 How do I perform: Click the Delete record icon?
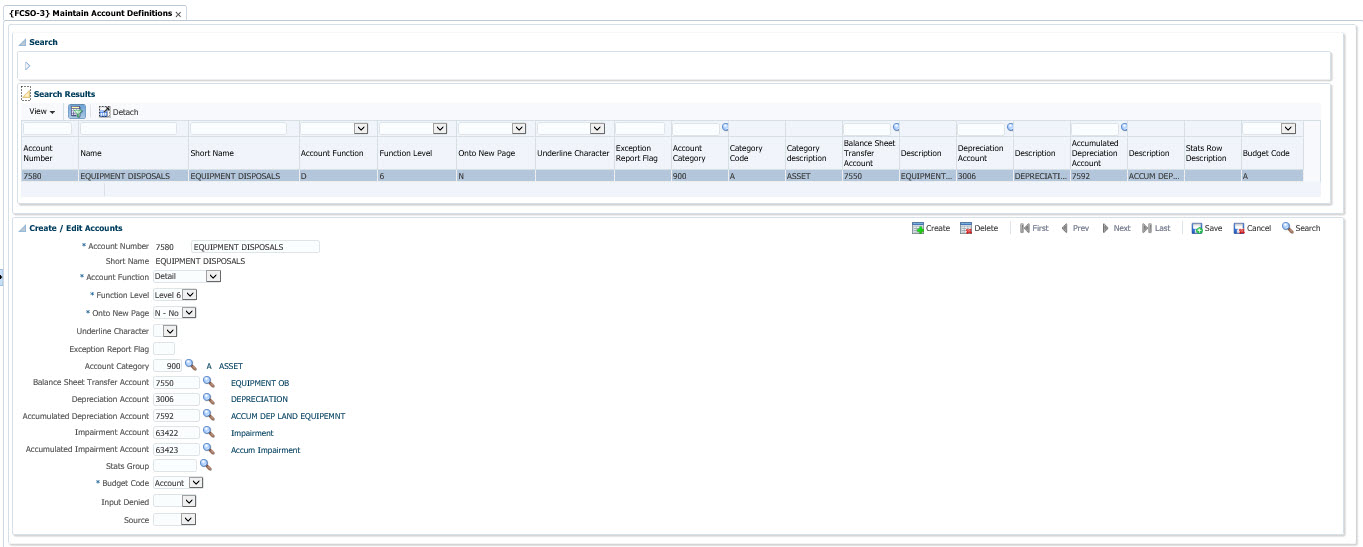point(966,228)
